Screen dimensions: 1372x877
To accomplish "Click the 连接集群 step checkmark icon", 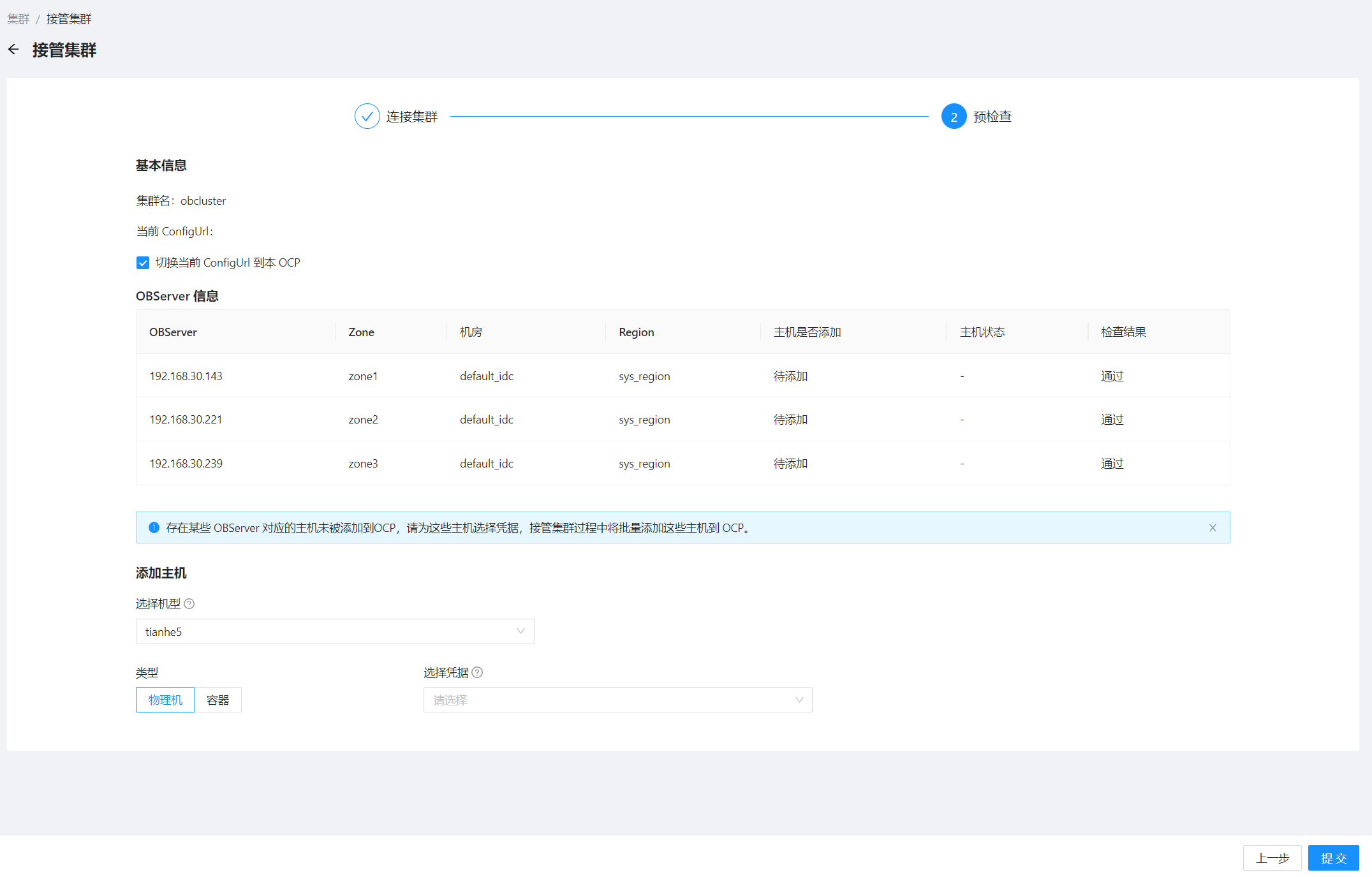I will coord(367,117).
